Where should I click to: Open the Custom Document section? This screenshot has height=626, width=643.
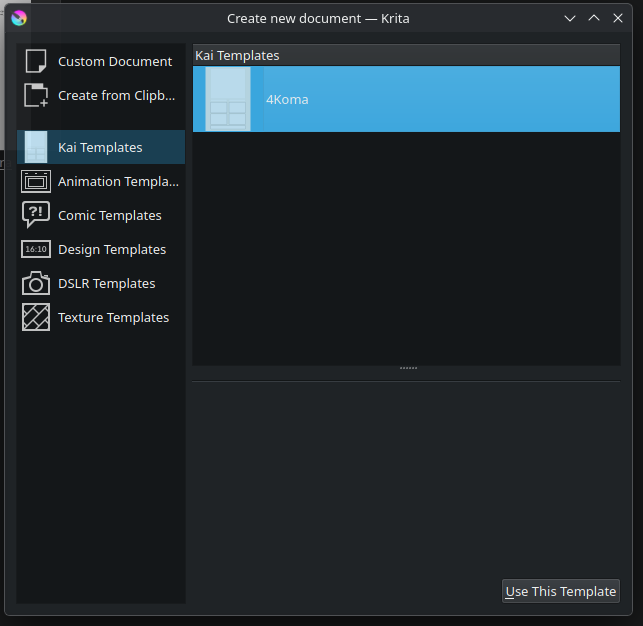coord(115,61)
